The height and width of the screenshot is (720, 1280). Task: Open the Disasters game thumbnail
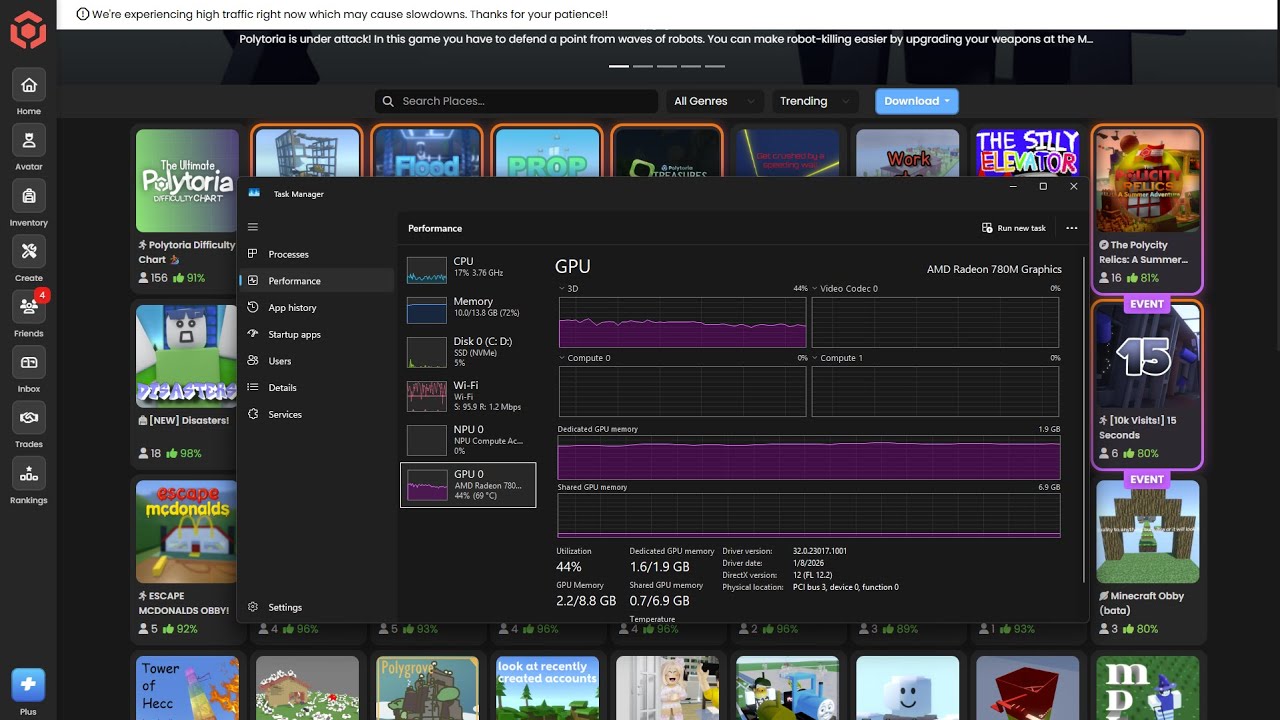[x=187, y=356]
